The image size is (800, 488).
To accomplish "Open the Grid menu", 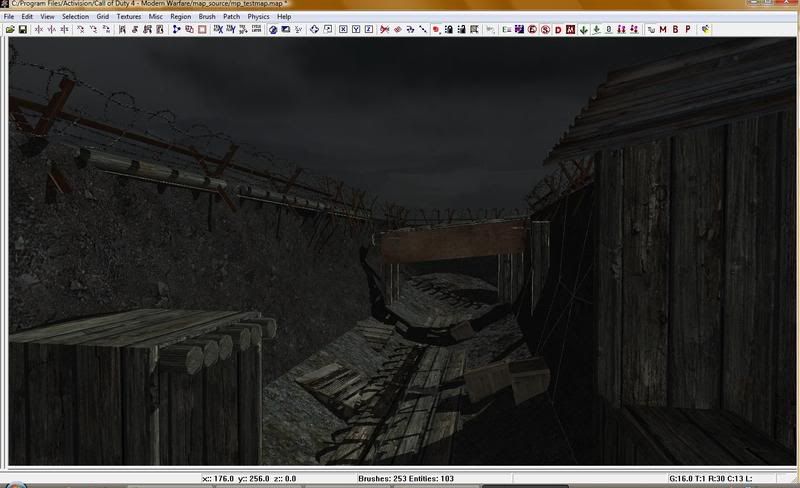I will [x=102, y=17].
